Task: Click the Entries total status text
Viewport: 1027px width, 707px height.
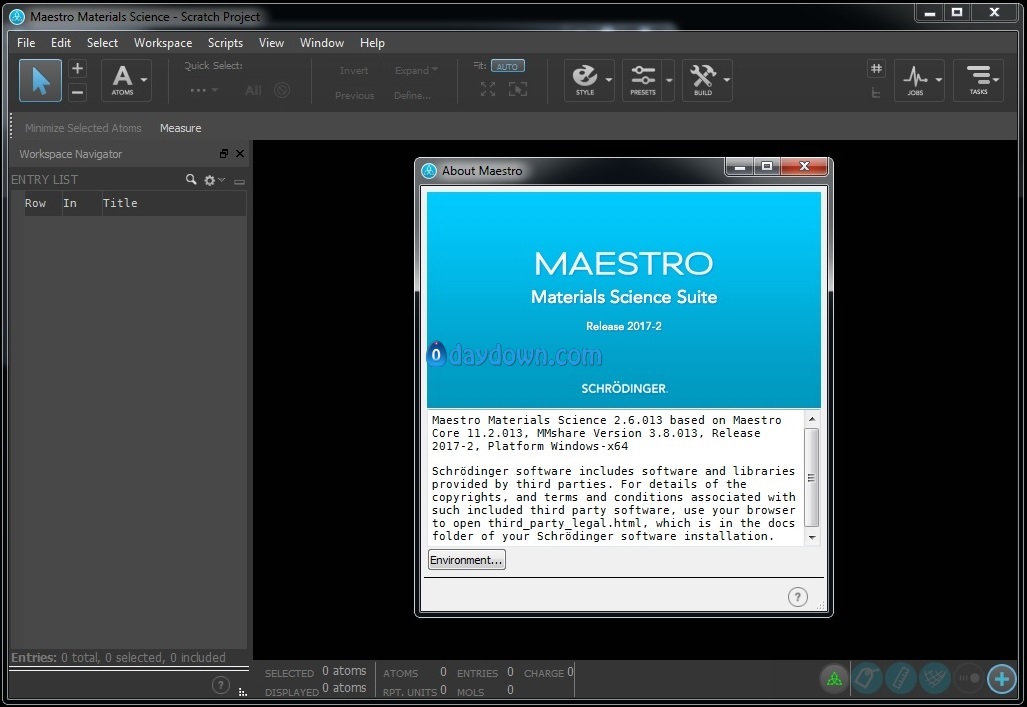Action: click(119, 657)
